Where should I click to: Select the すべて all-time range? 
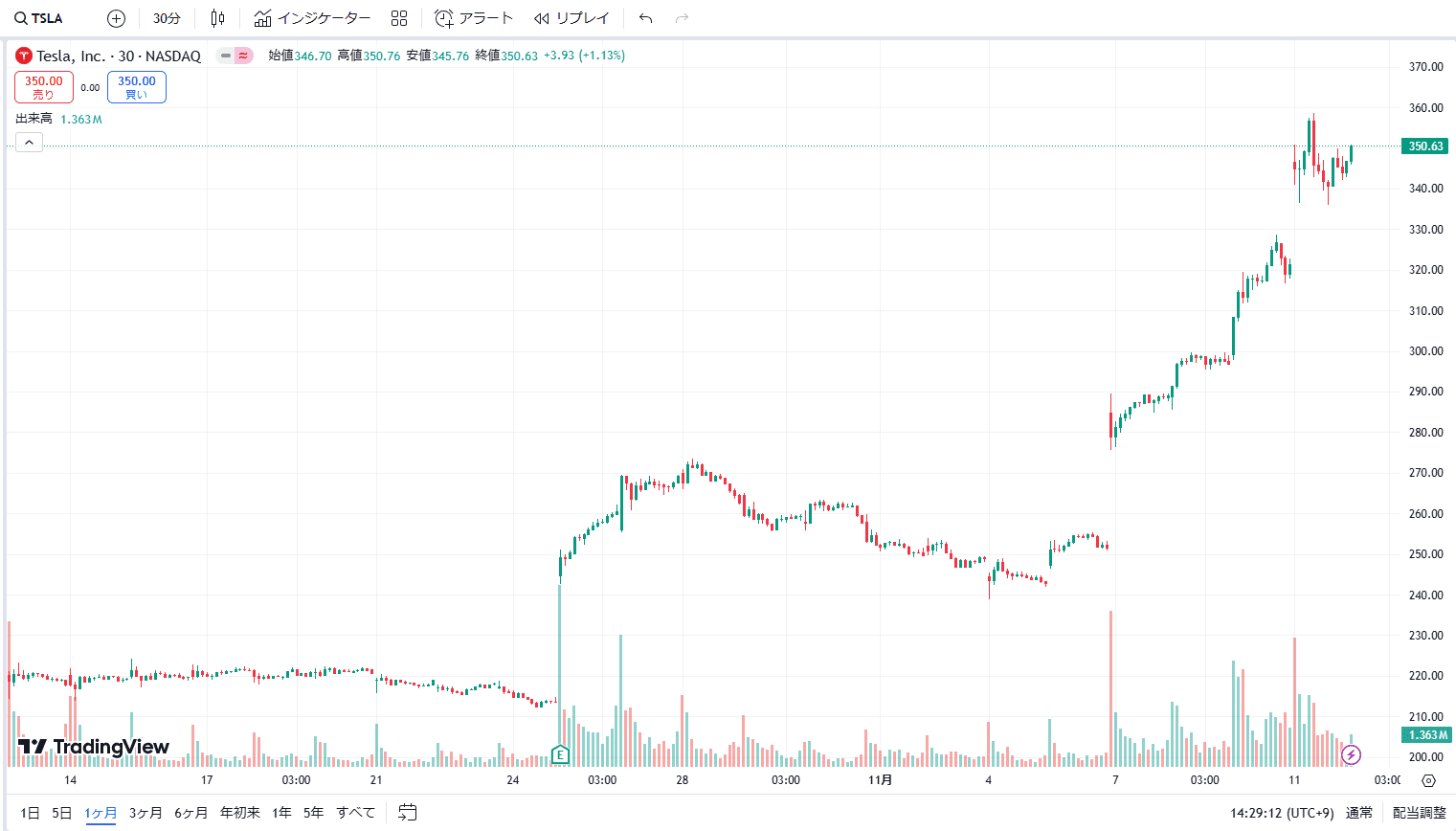point(355,813)
